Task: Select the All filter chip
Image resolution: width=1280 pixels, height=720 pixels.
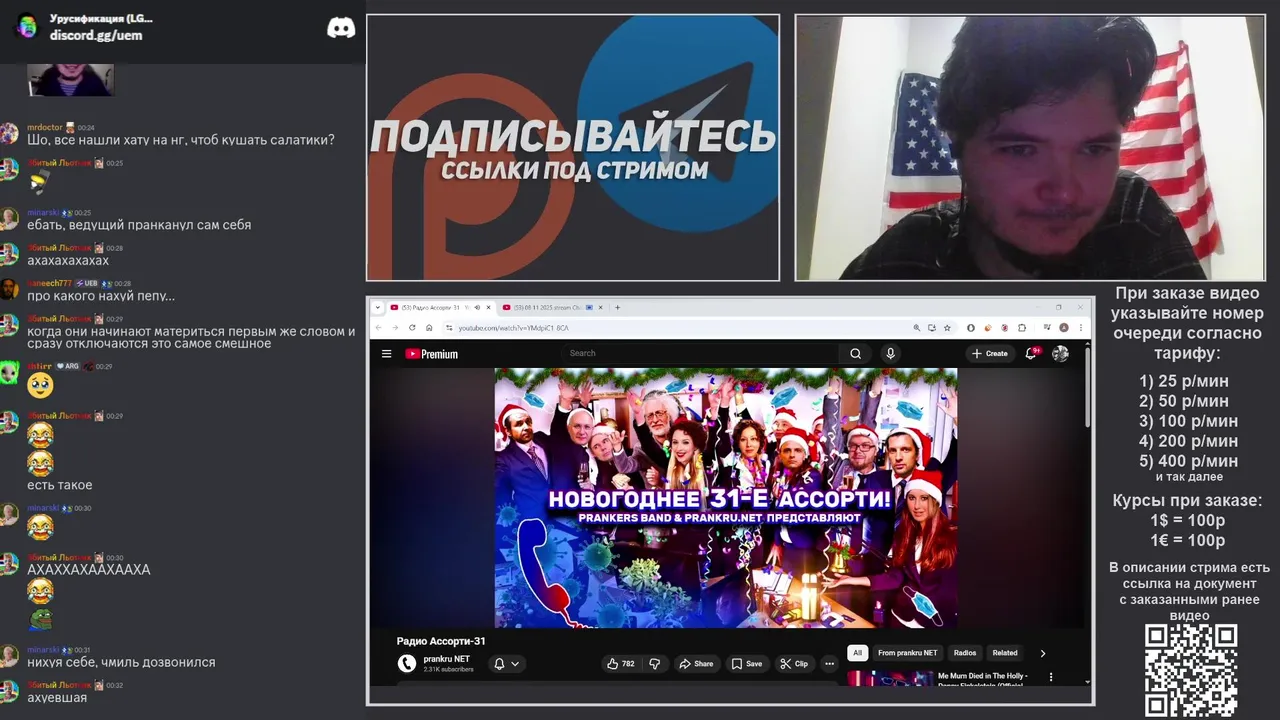Action: point(857,653)
